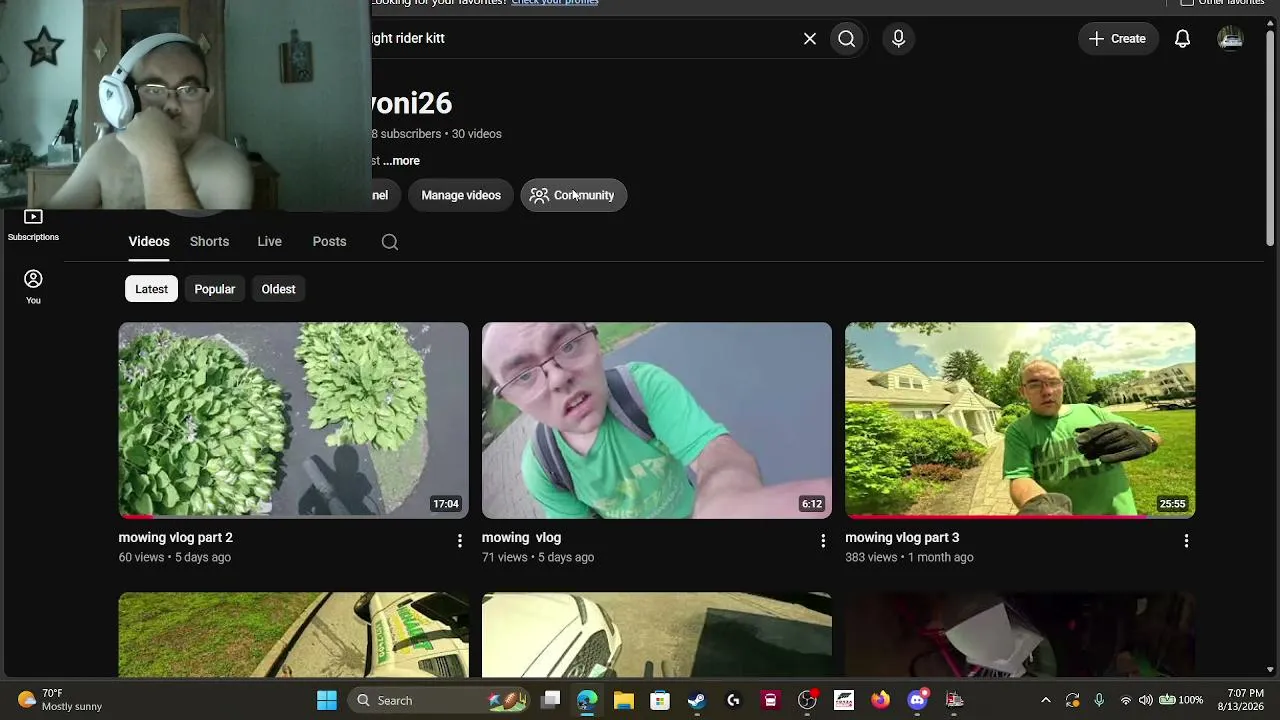Click the 17:04 duration badge

coord(446,504)
